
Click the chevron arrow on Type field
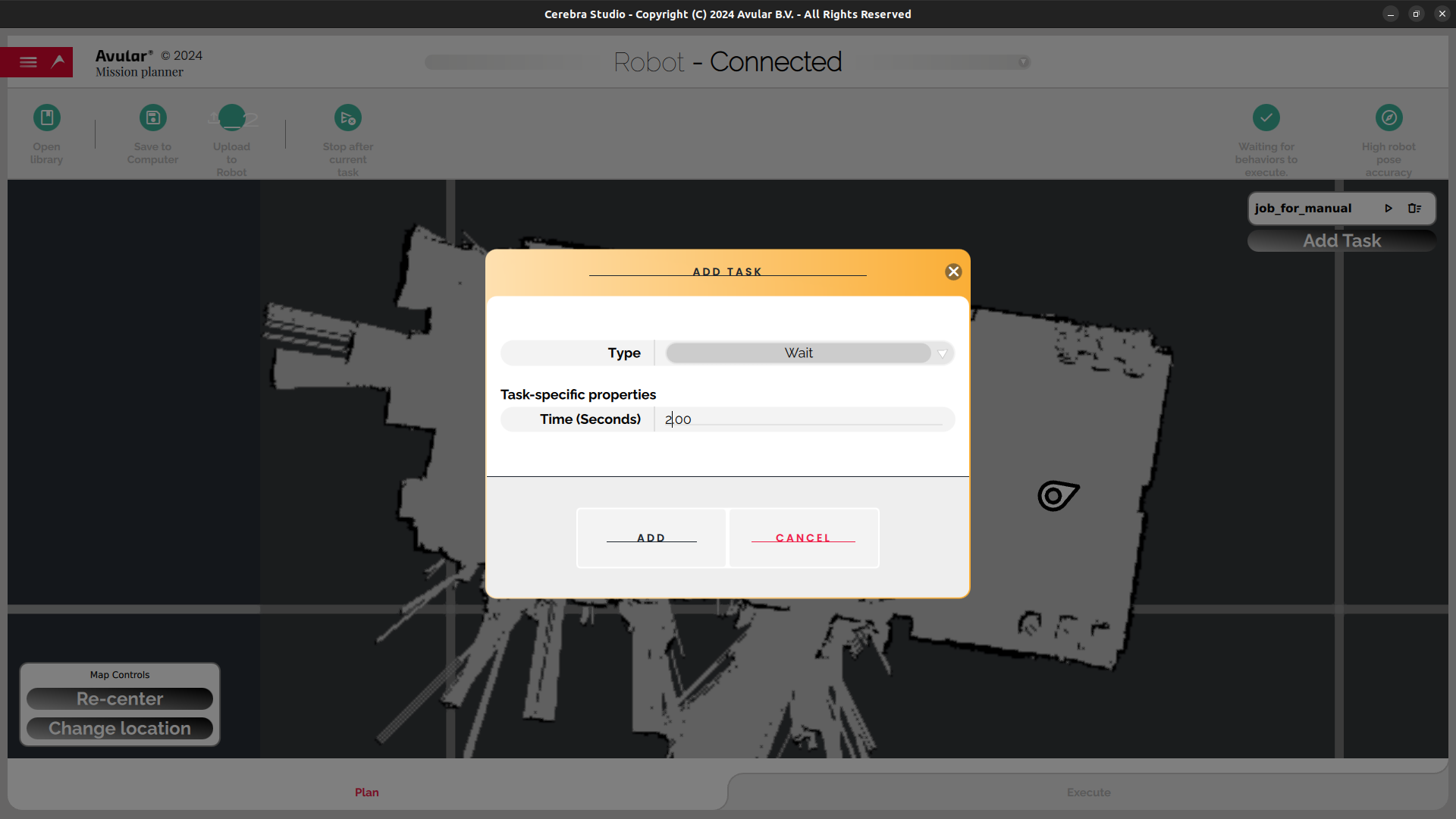click(942, 353)
